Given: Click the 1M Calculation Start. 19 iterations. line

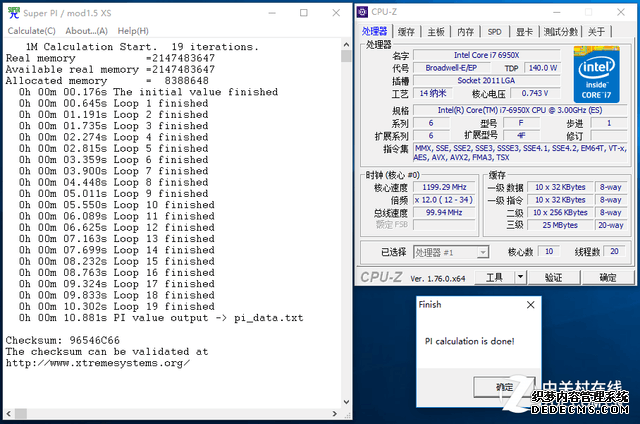Looking at the screenshot, I should pyautogui.click(x=142, y=47).
